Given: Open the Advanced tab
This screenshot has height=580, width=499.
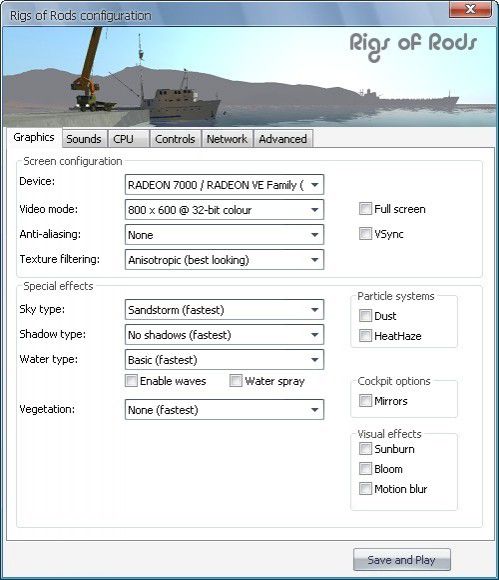Looking at the screenshot, I should tap(283, 139).
